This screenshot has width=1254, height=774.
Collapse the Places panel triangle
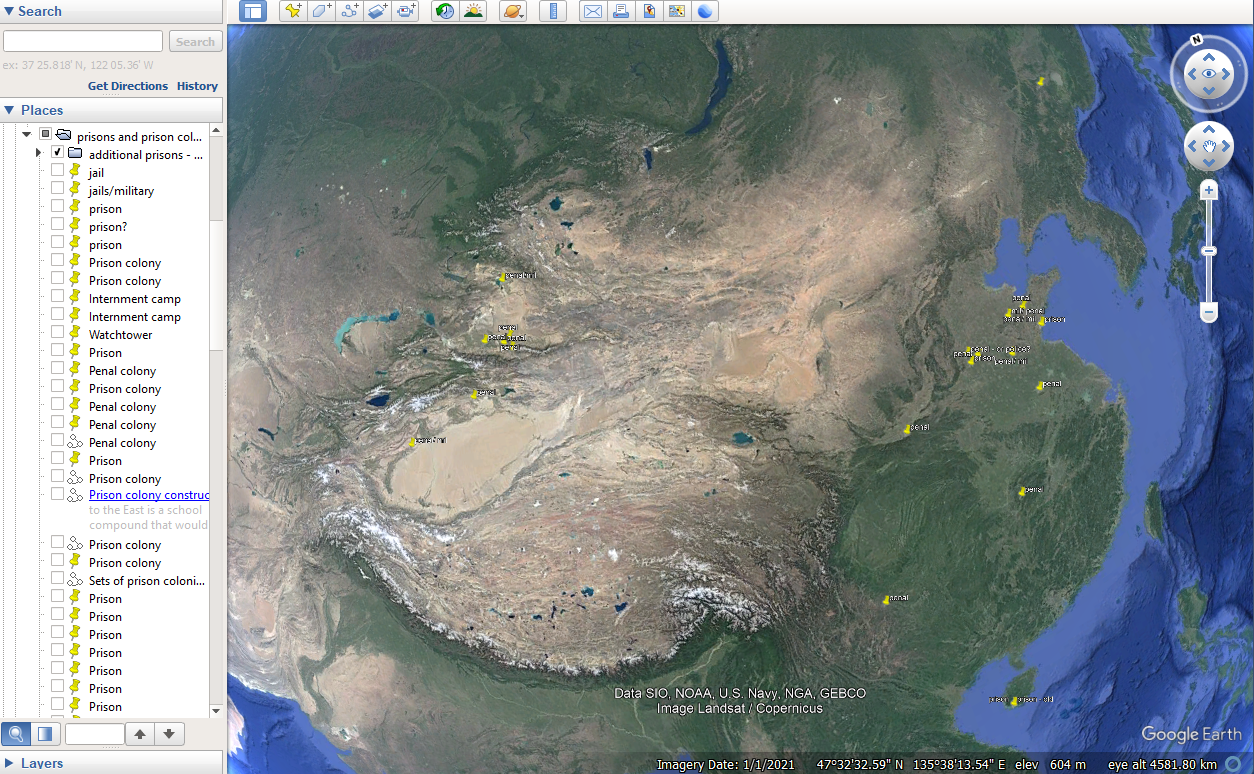(x=8, y=110)
